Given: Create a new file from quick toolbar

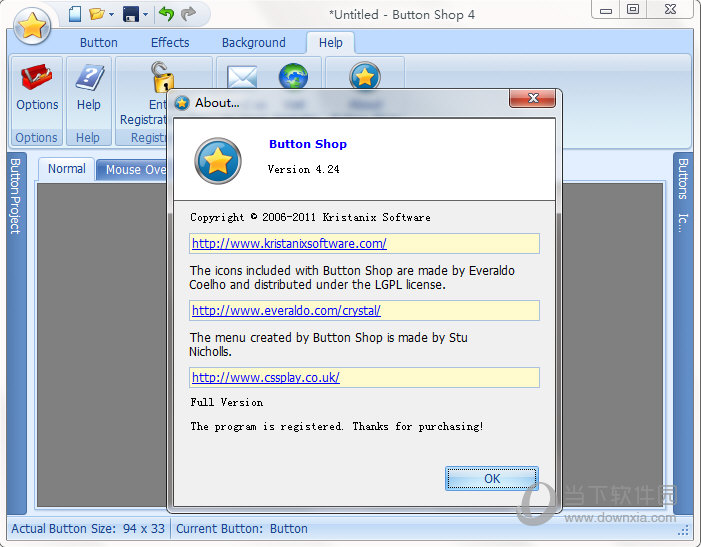Looking at the screenshot, I should (75, 14).
